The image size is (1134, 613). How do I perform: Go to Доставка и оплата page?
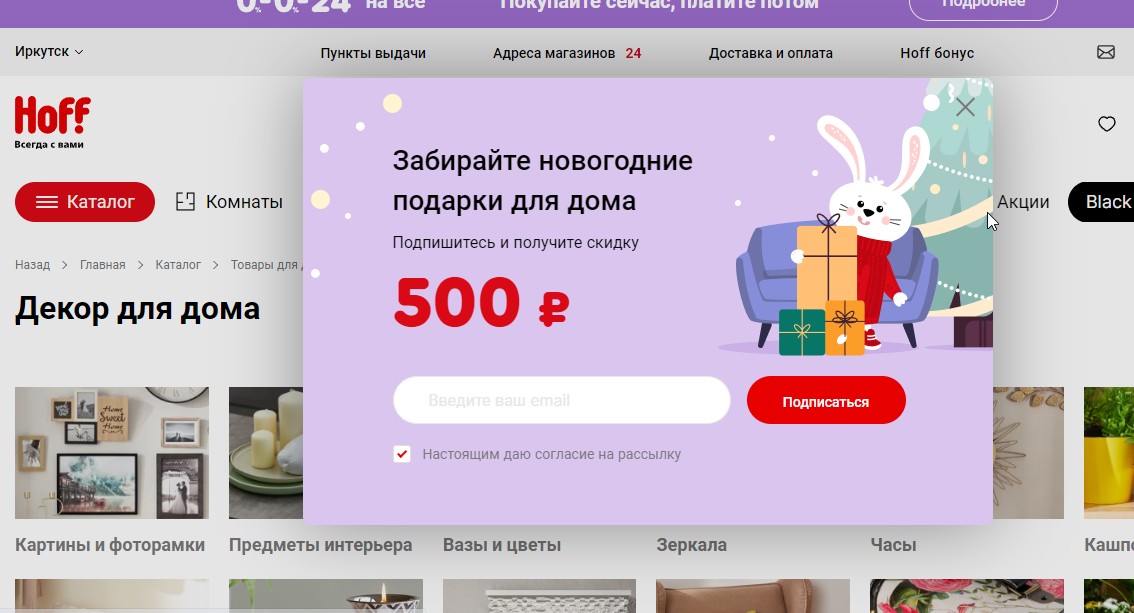click(770, 53)
